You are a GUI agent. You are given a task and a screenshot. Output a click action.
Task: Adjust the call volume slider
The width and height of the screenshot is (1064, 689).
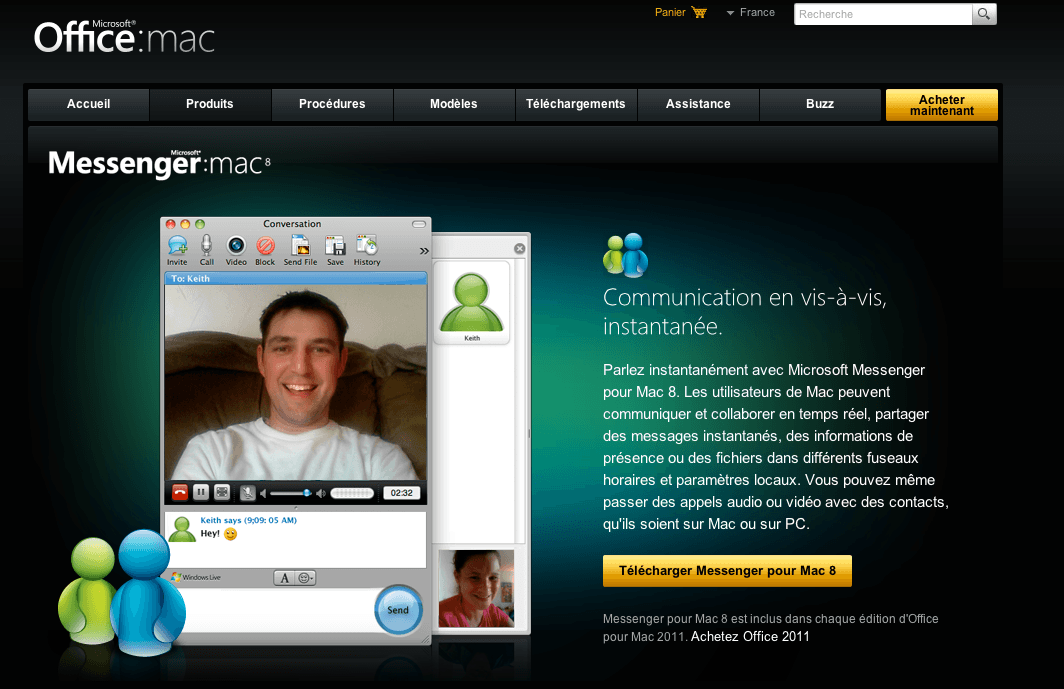[x=290, y=494]
